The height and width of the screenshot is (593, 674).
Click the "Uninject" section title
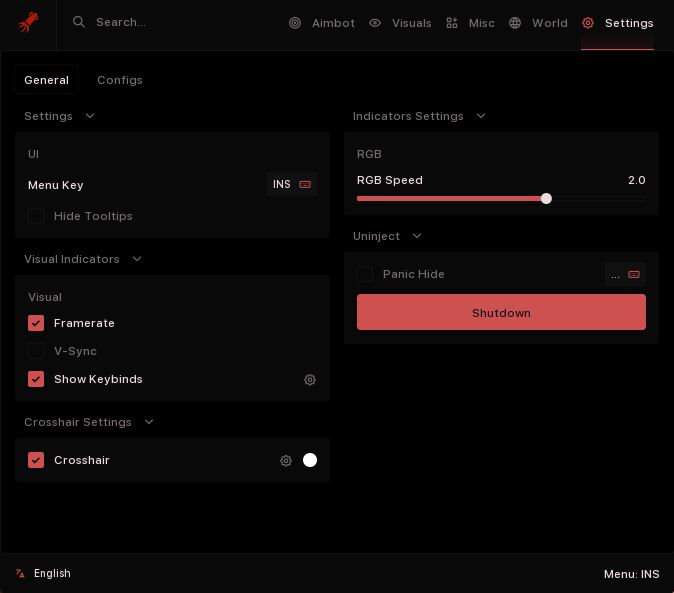tap(376, 236)
